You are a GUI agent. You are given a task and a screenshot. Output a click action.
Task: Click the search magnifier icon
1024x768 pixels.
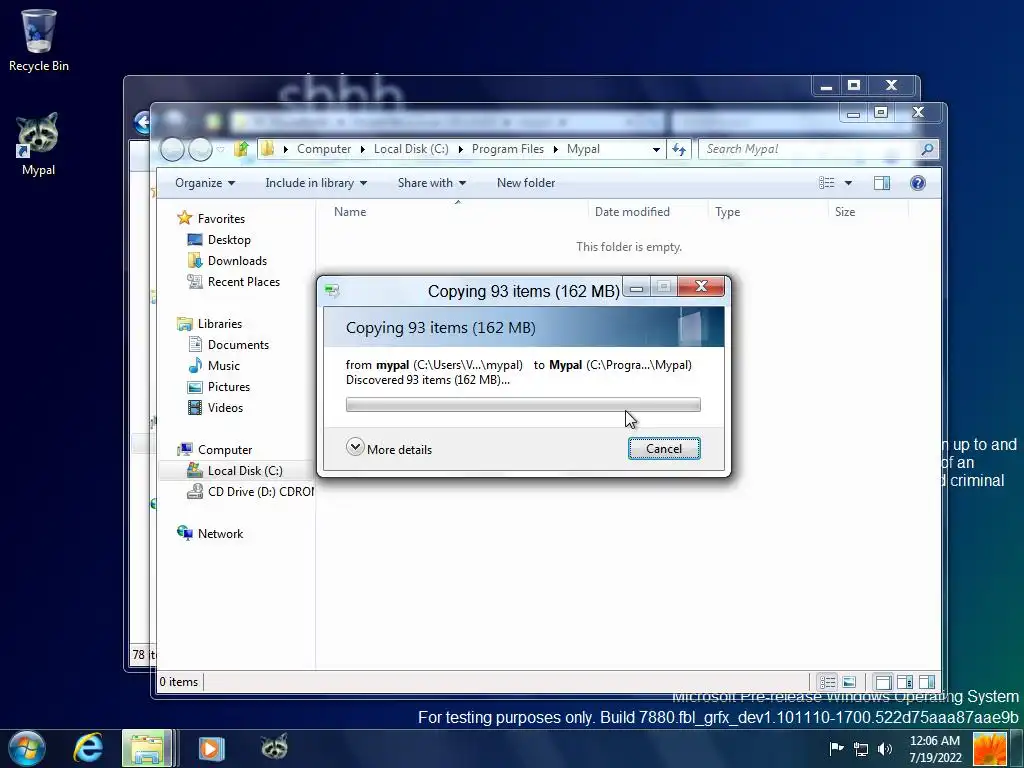(927, 149)
